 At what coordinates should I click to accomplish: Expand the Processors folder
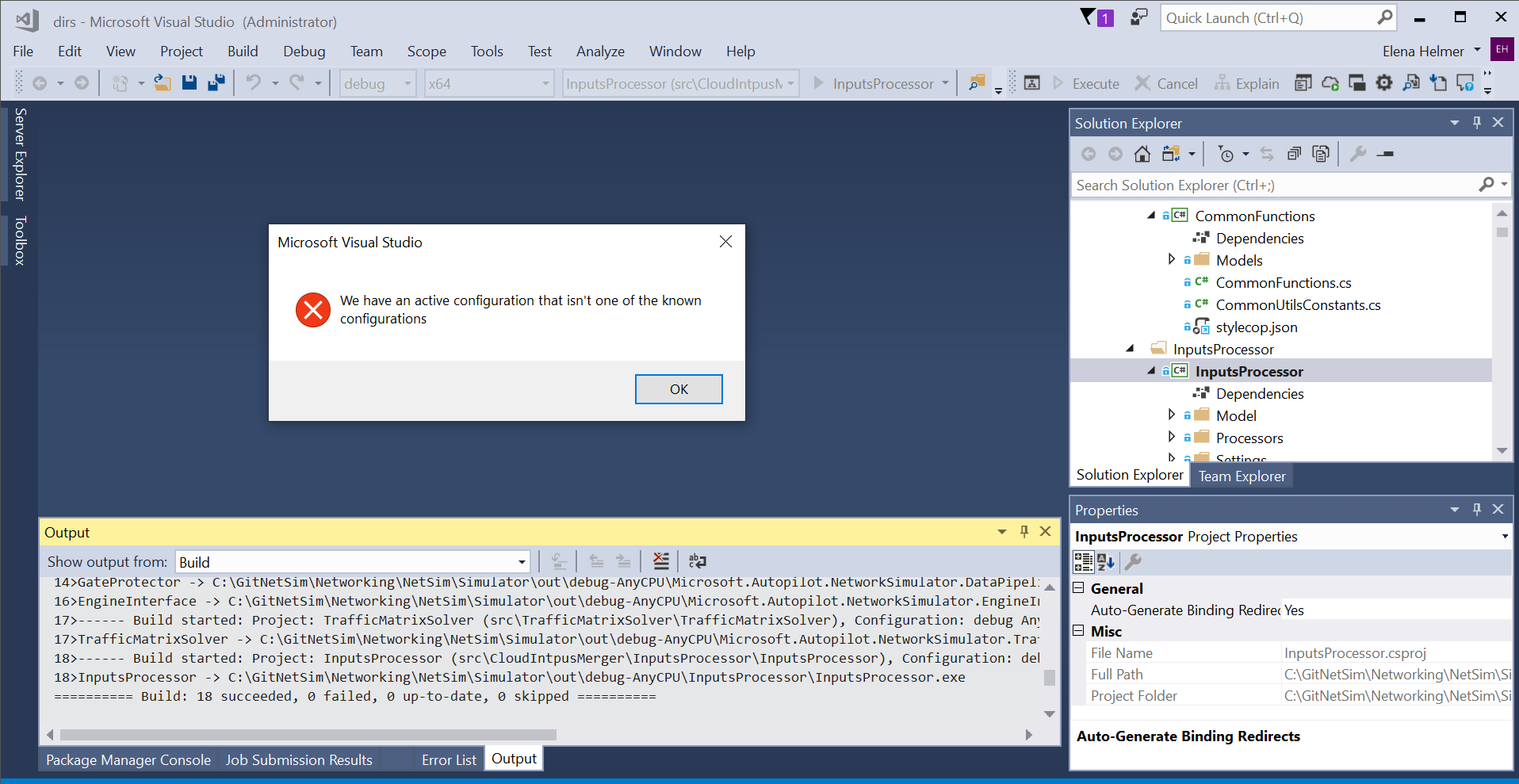pyautogui.click(x=1172, y=437)
